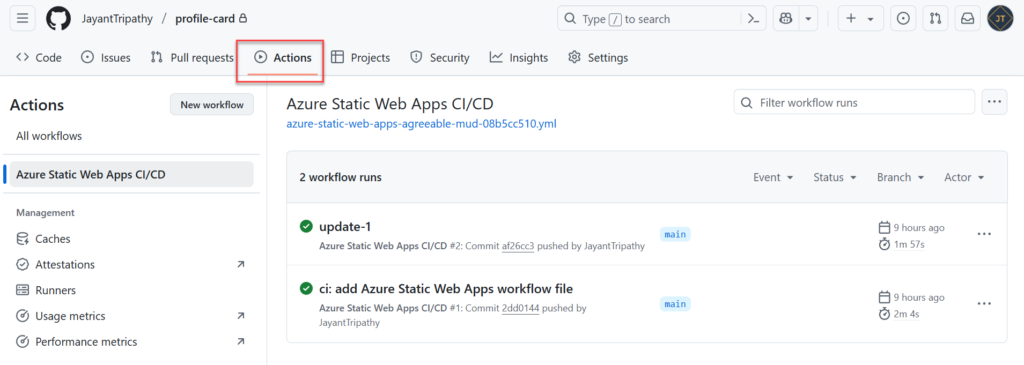Click the external arrow beside Usage metrics

pyautogui.click(x=240, y=316)
